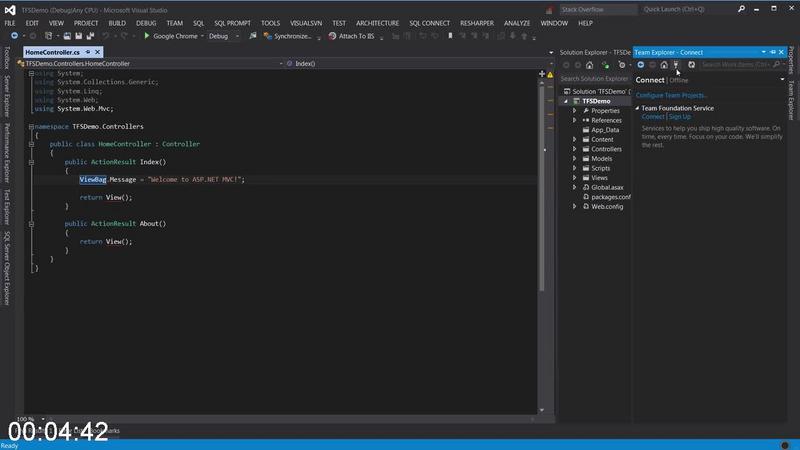Open the RESHARPER menu

pyautogui.click(x=477, y=23)
